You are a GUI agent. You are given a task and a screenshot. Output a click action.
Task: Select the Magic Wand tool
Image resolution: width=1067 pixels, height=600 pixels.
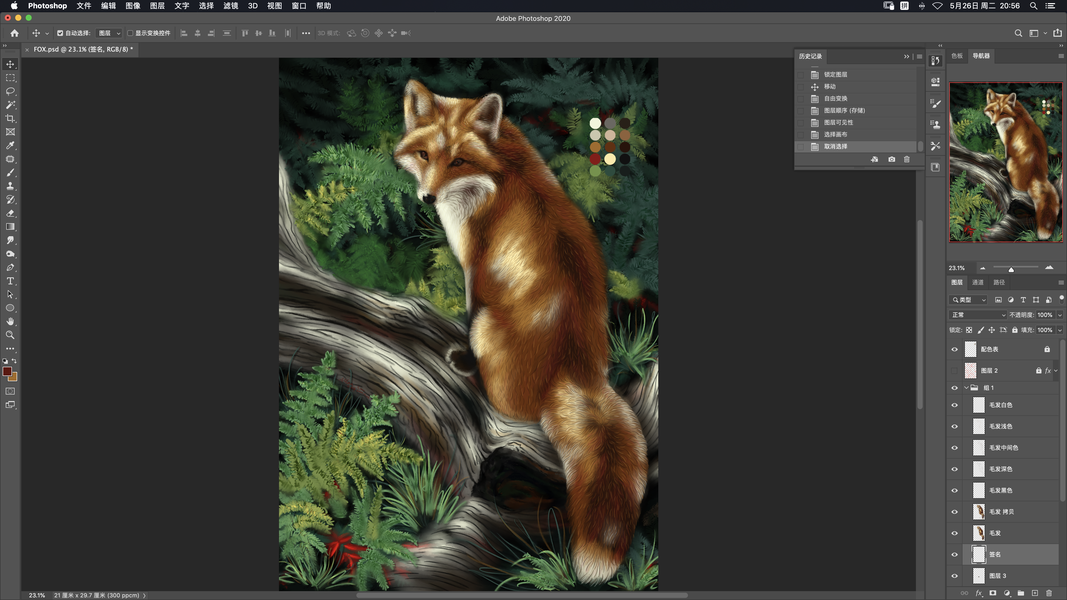pyautogui.click(x=10, y=105)
